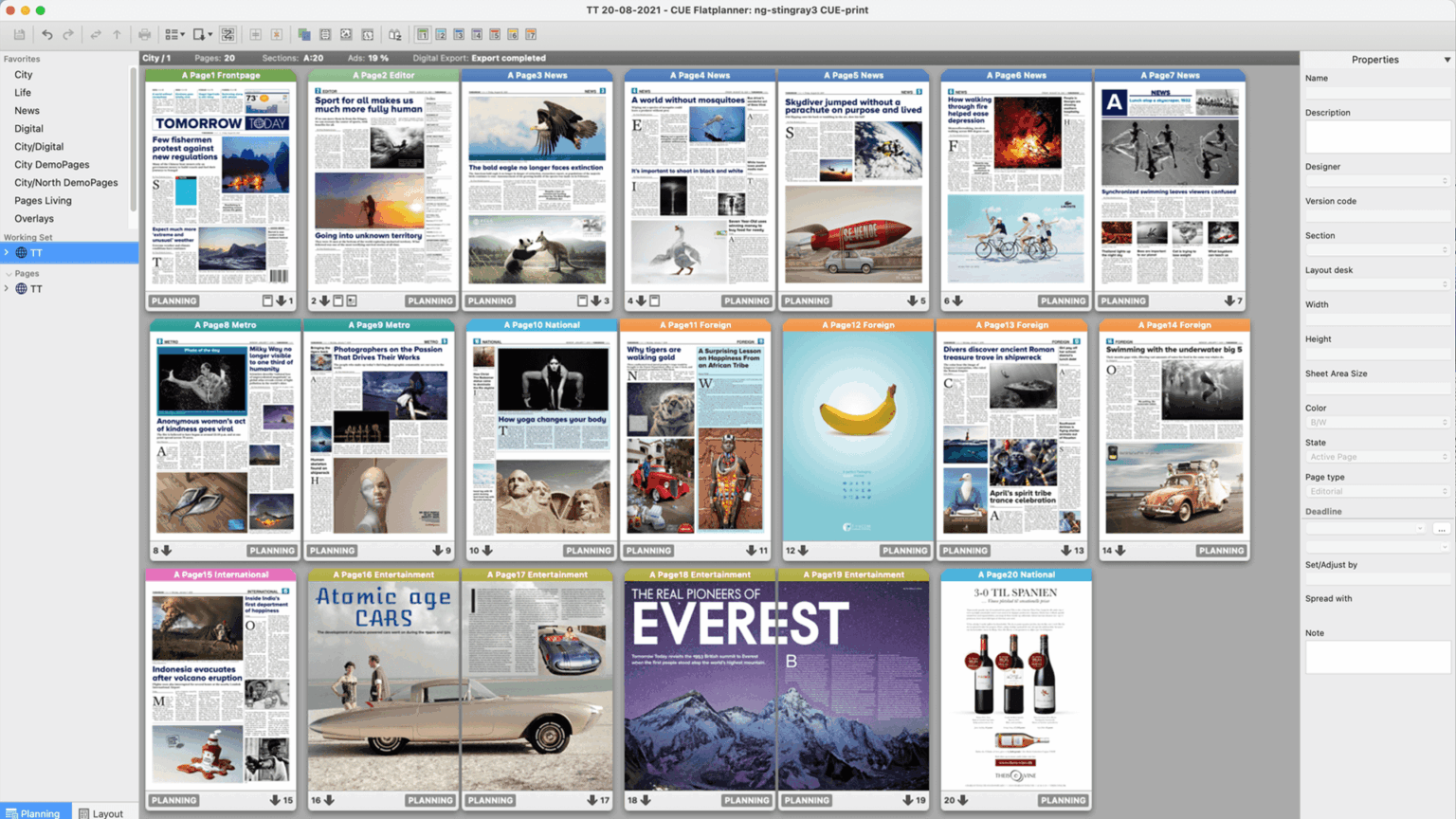
Task: Expand the TT item under Working Set
Action: pyautogui.click(x=7, y=253)
